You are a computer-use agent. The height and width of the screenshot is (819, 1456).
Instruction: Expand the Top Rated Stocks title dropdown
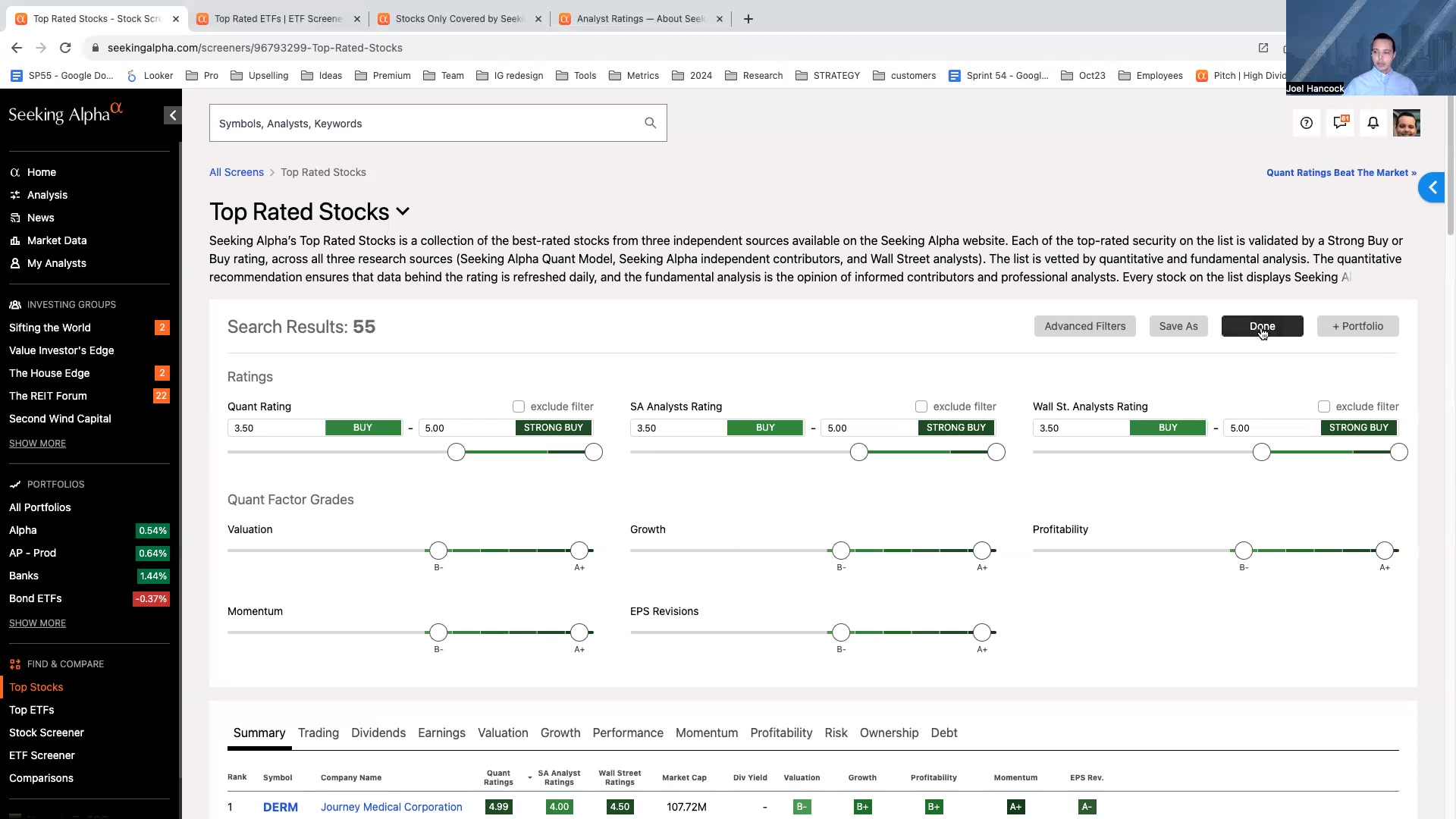403,212
